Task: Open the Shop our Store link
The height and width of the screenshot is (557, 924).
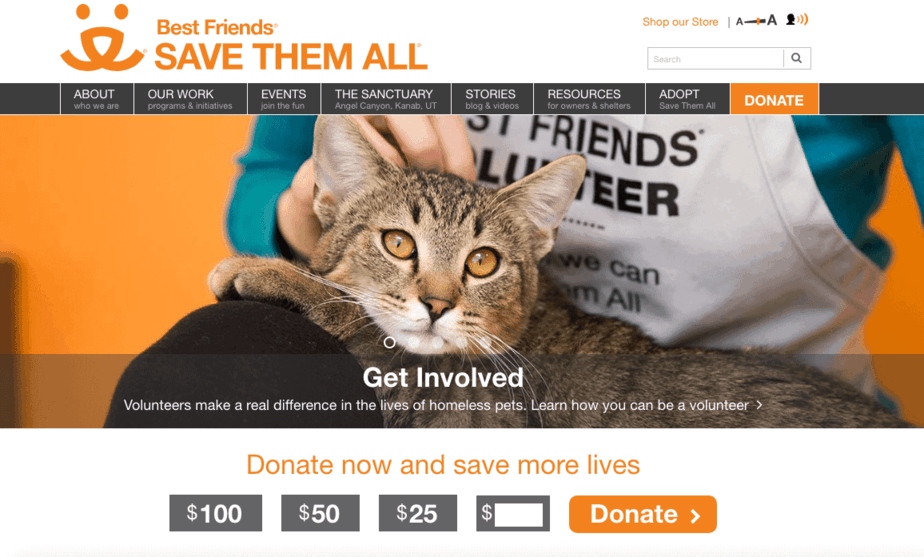Action: tap(680, 22)
